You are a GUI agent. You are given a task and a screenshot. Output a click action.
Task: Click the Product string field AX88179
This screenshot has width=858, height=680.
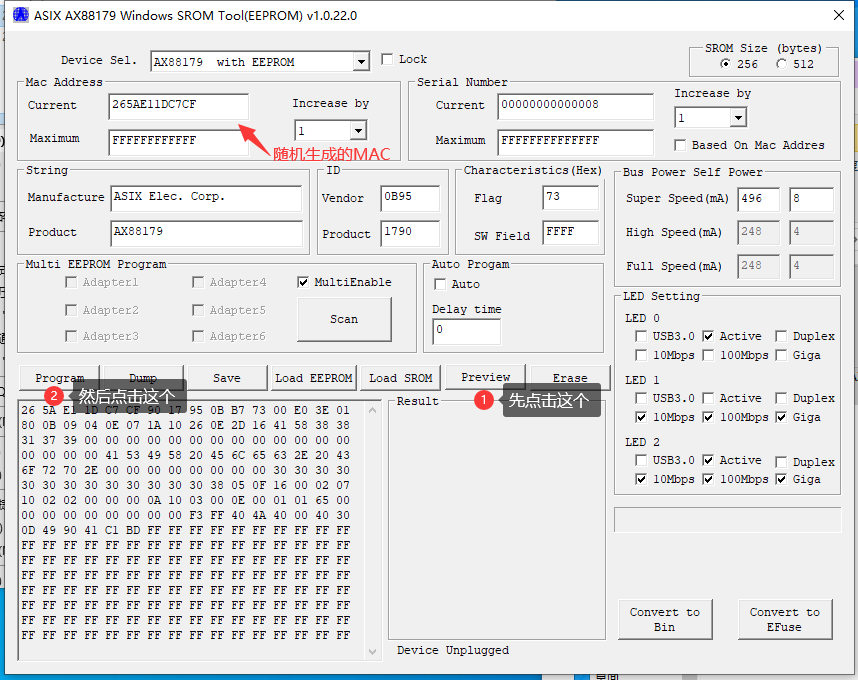coord(206,233)
